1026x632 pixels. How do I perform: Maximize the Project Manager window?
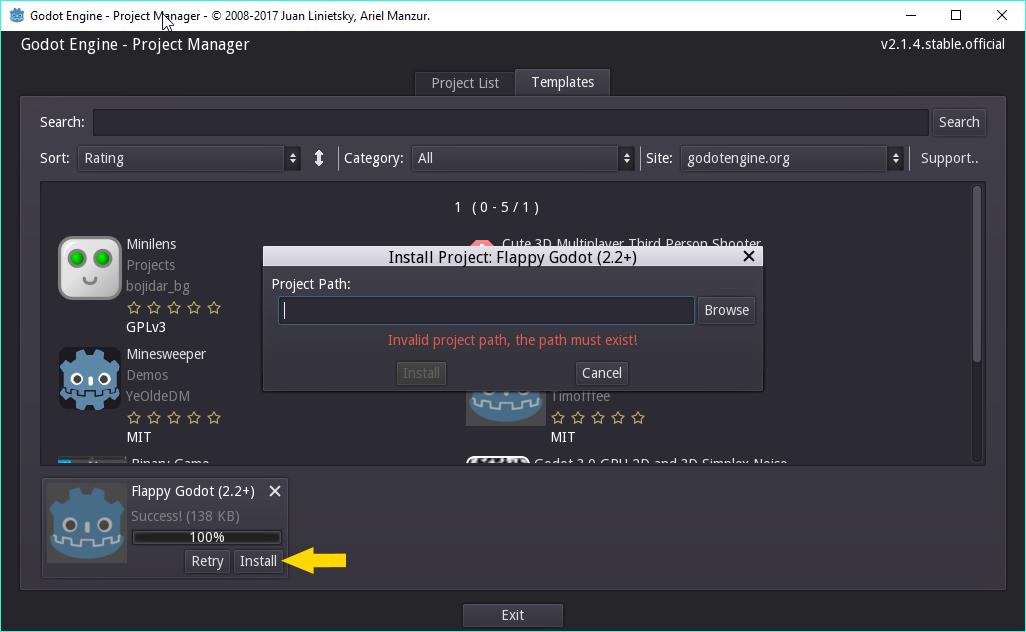click(x=956, y=15)
